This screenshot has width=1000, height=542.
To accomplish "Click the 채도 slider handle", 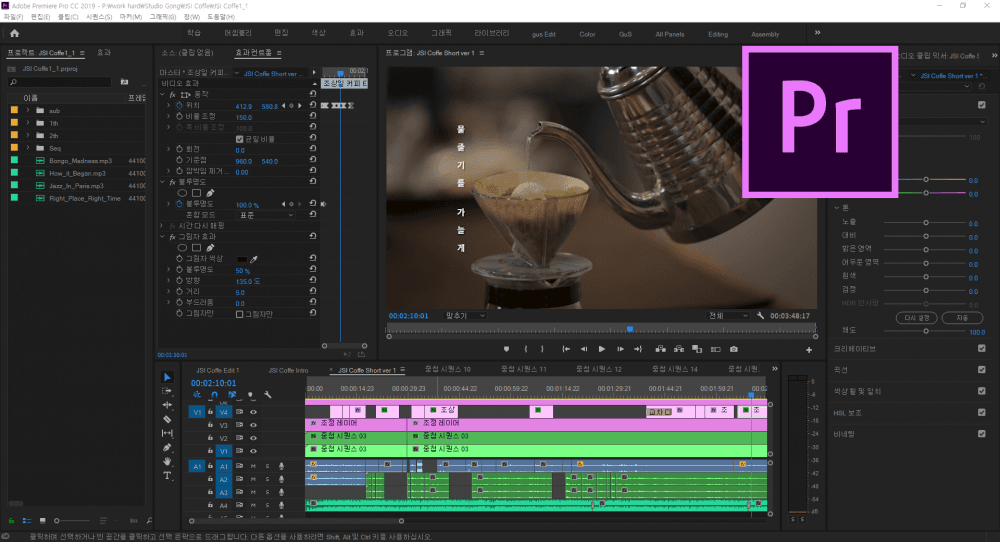I will (926, 331).
